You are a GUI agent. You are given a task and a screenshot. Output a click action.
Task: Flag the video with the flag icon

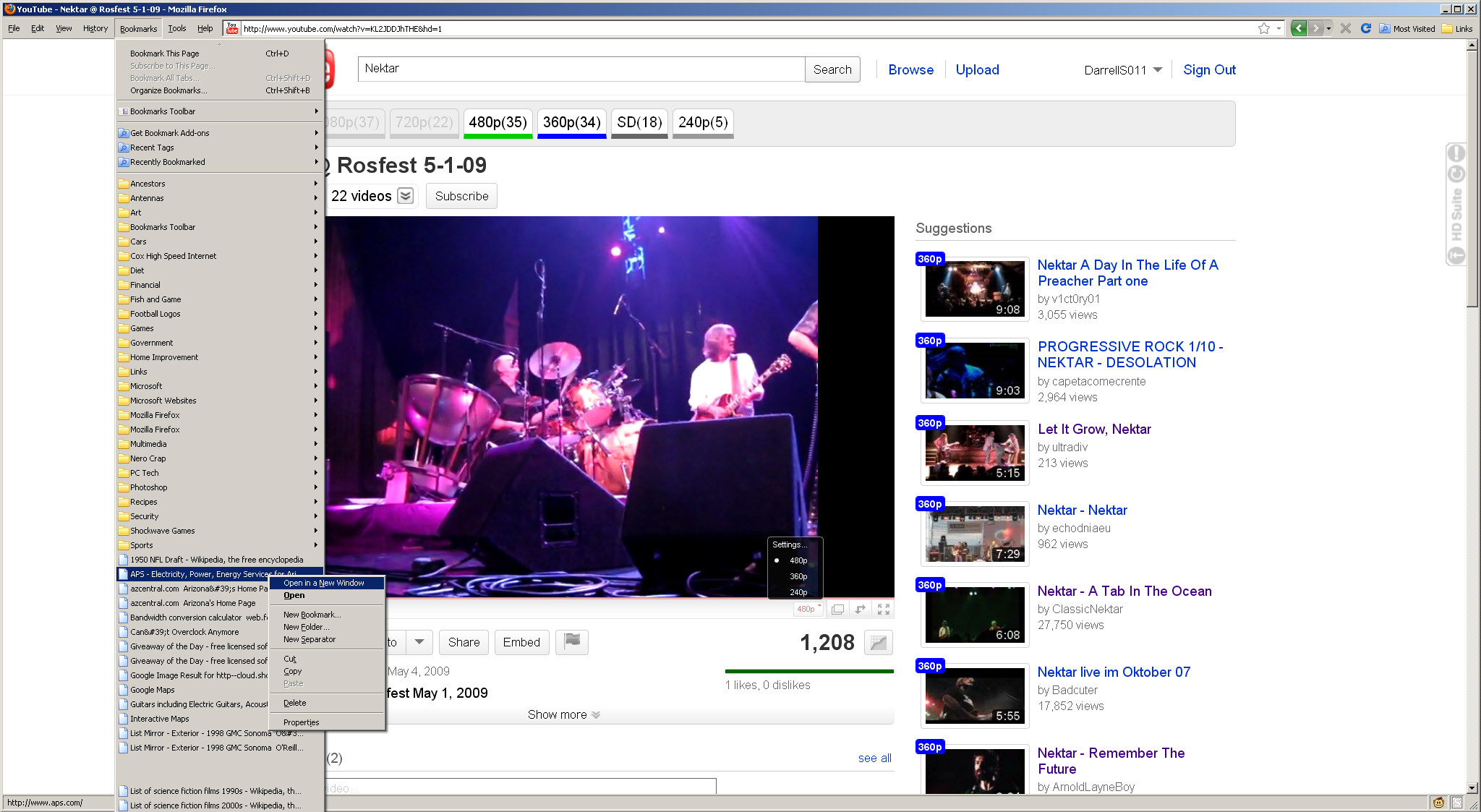572,642
